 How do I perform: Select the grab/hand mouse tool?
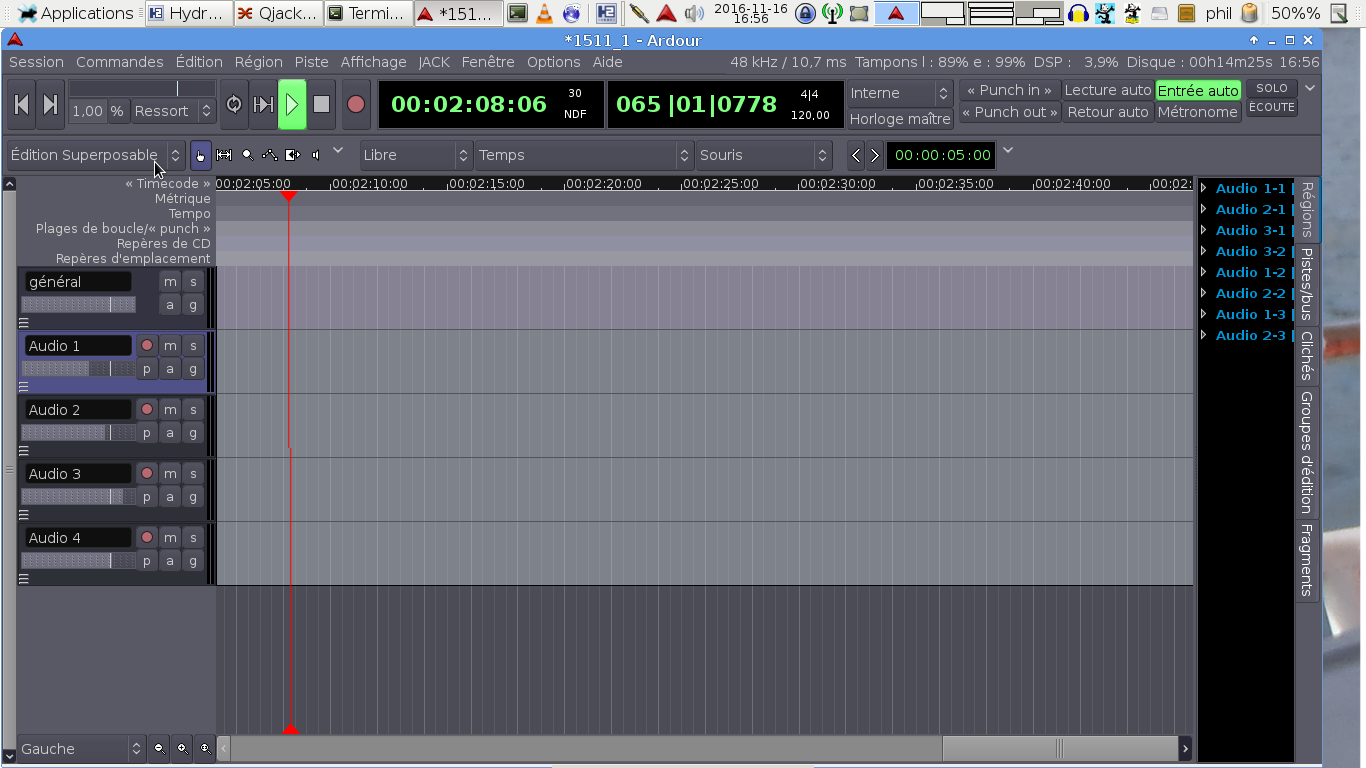201,155
